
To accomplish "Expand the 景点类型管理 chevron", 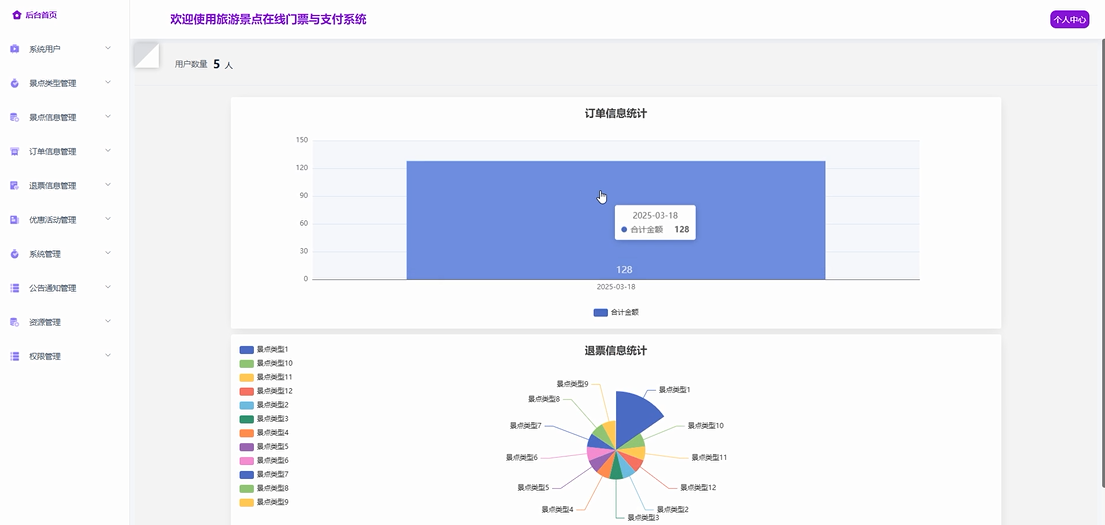I will tap(108, 82).
